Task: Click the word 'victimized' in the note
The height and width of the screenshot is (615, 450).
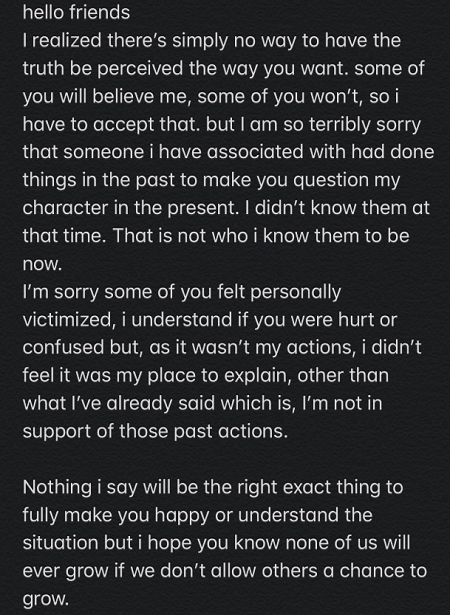Action: pos(67,320)
